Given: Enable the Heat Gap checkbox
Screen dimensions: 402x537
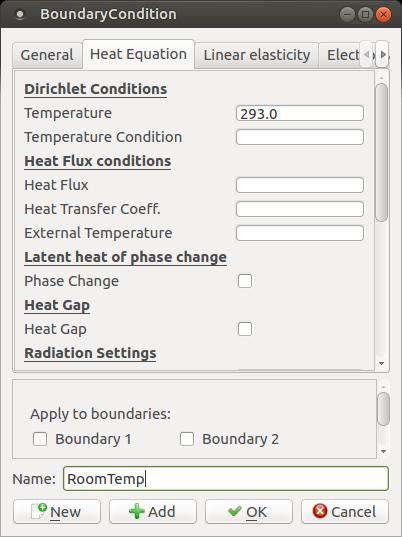Looking at the screenshot, I should [x=245, y=329].
